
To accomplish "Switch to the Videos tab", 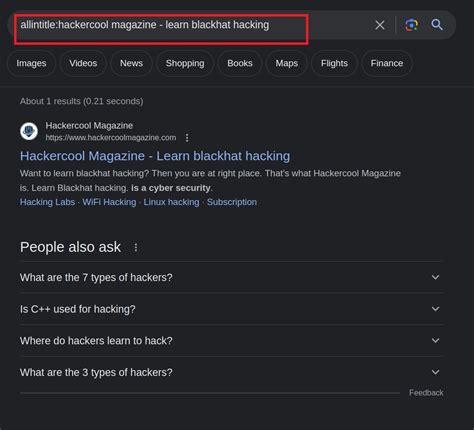I will pos(83,63).
